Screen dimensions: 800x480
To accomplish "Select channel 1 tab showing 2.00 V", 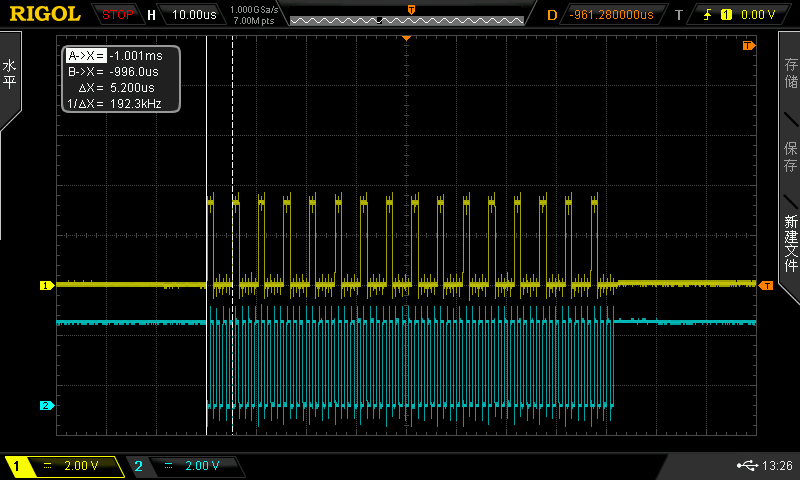I will (x=64, y=466).
